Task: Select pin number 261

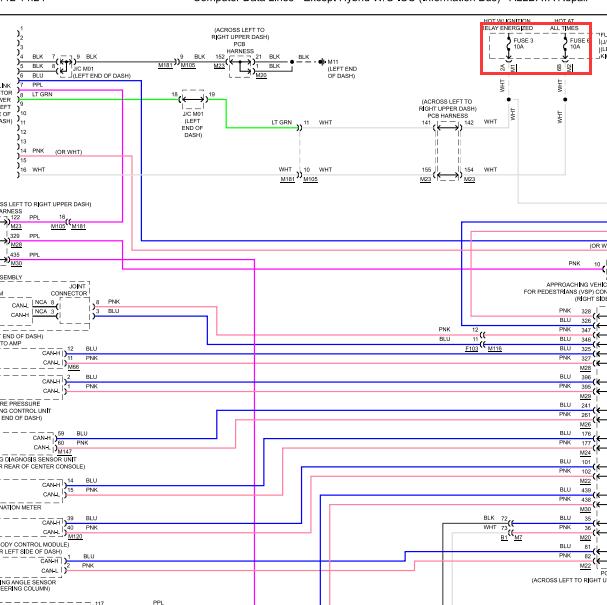Action: (586, 415)
